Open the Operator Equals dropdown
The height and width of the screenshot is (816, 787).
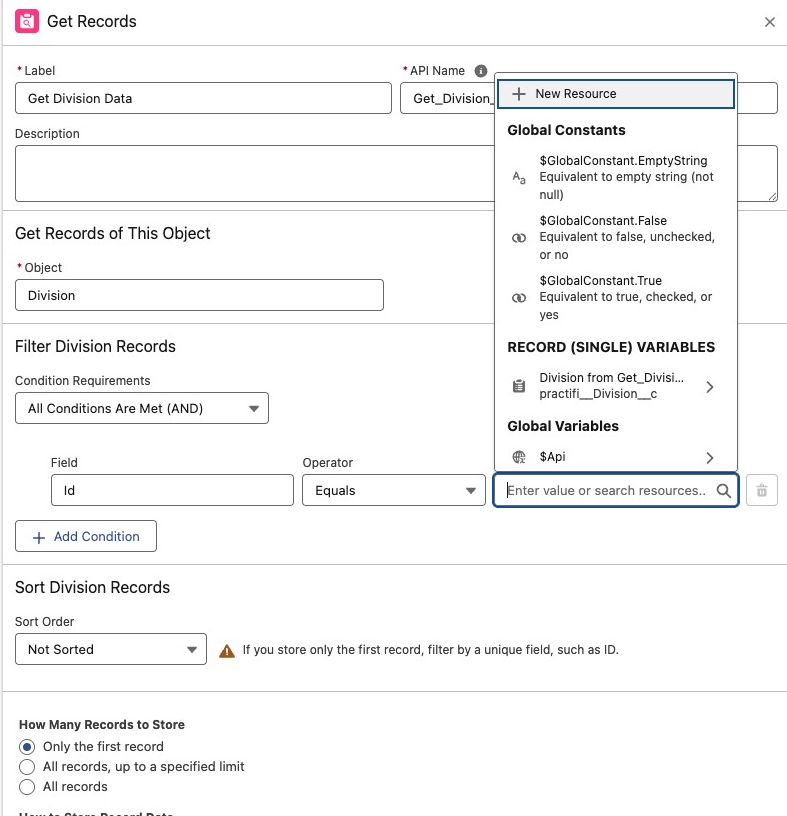394,491
